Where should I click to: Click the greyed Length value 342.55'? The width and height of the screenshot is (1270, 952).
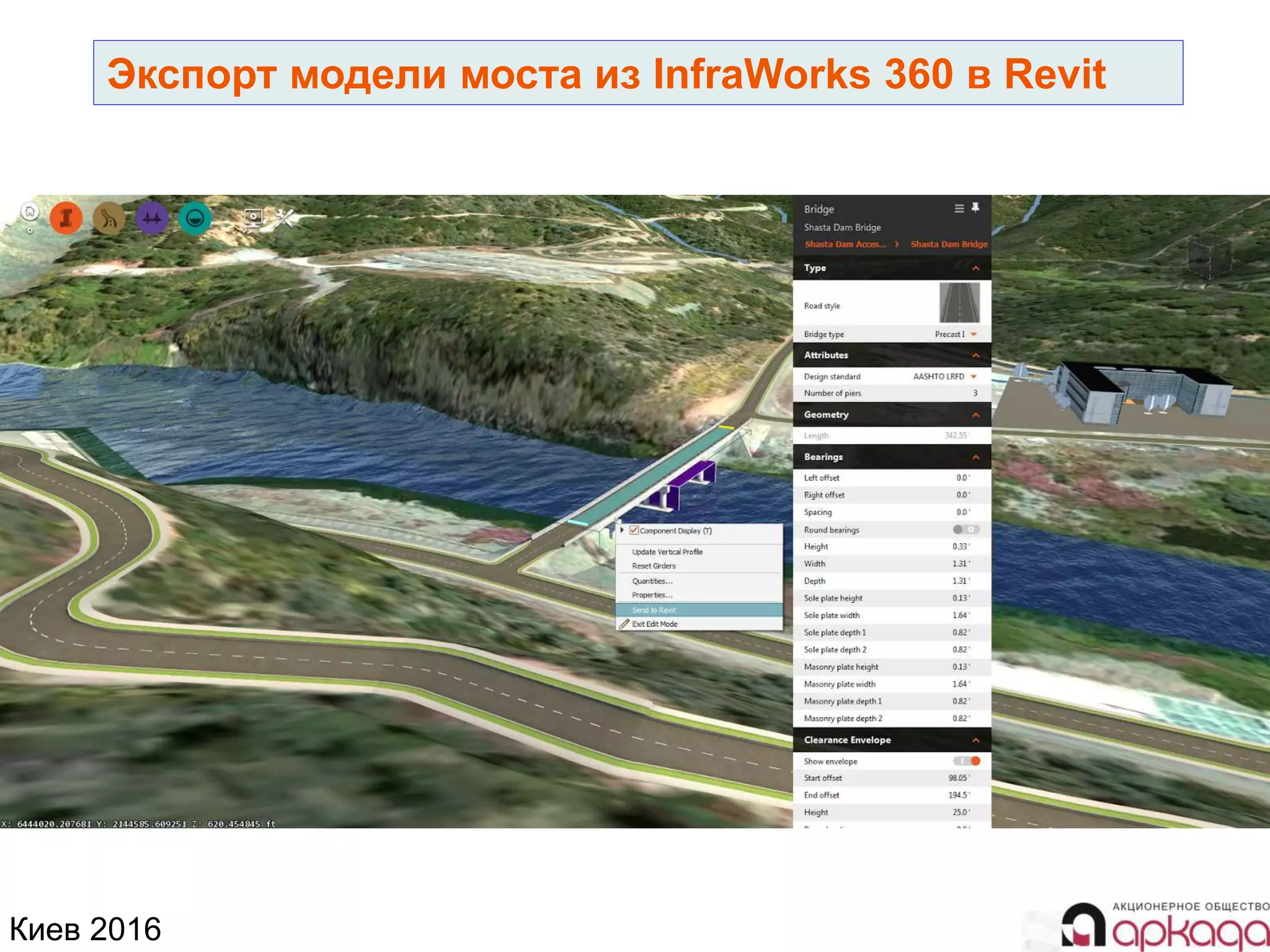[x=957, y=436]
